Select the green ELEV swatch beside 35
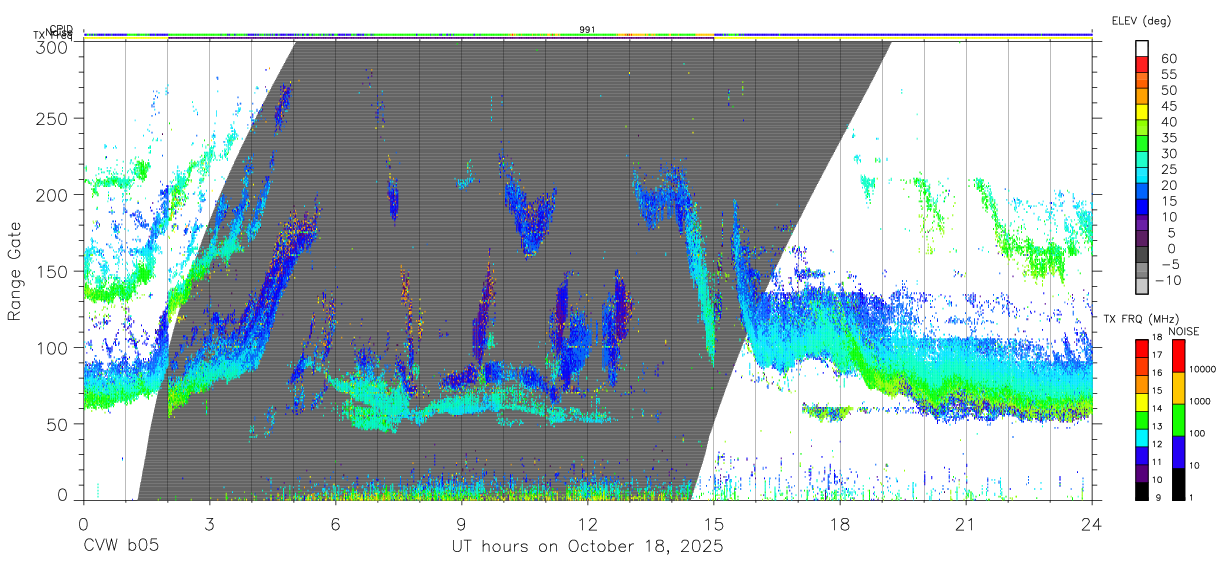The height and width of the screenshot is (567, 1228). [x=1142, y=145]
